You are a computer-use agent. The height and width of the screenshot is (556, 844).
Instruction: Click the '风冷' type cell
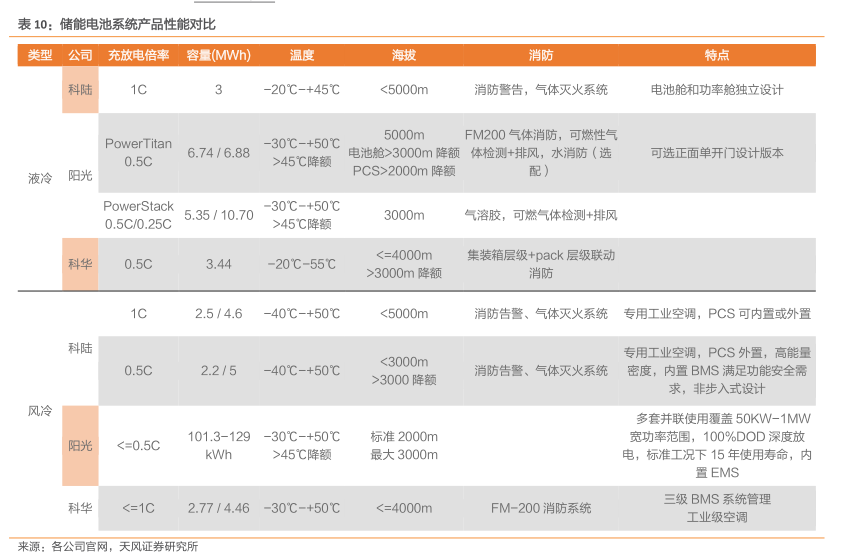coord(40,411)
